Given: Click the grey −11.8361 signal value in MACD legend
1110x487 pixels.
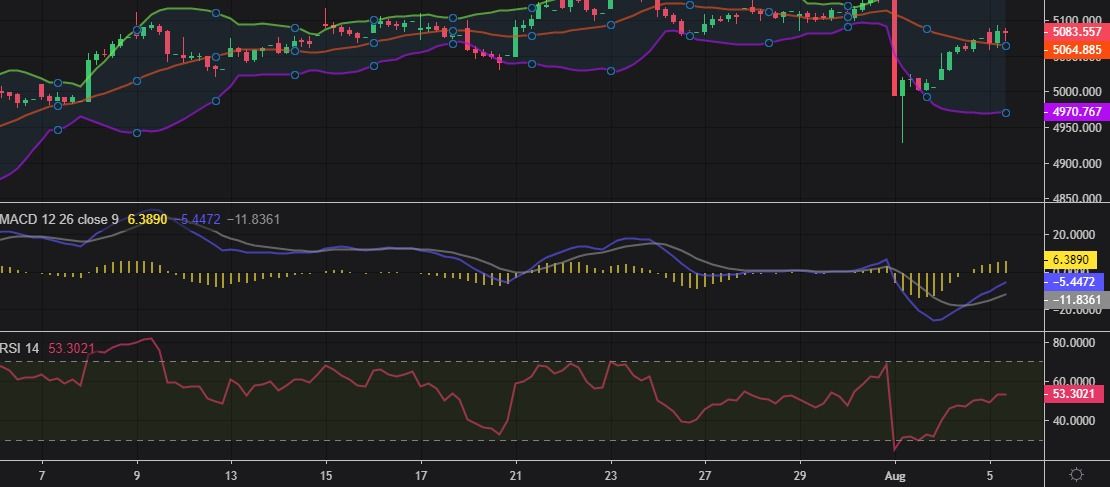Looking at the screenshot, I should (253, 219).
